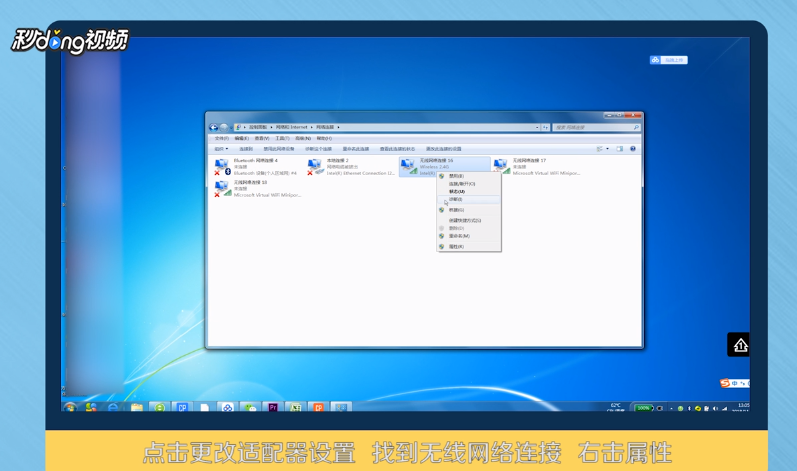
Task: Click the 网络和 Internet breadcrumb segment
Action: [291, 127]
